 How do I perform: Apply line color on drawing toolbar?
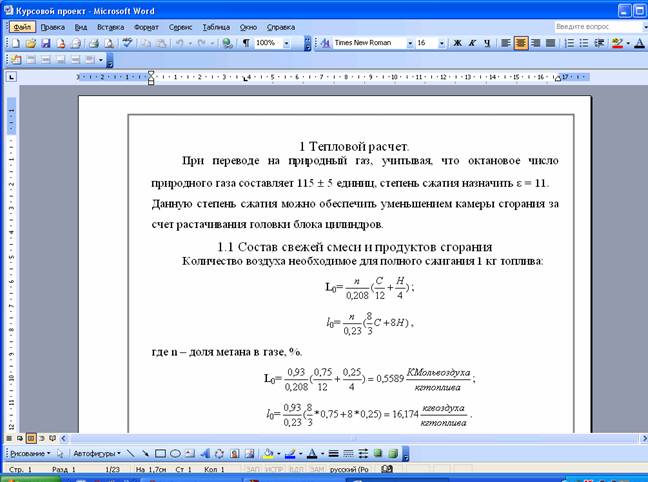click(x=290, y=453)
